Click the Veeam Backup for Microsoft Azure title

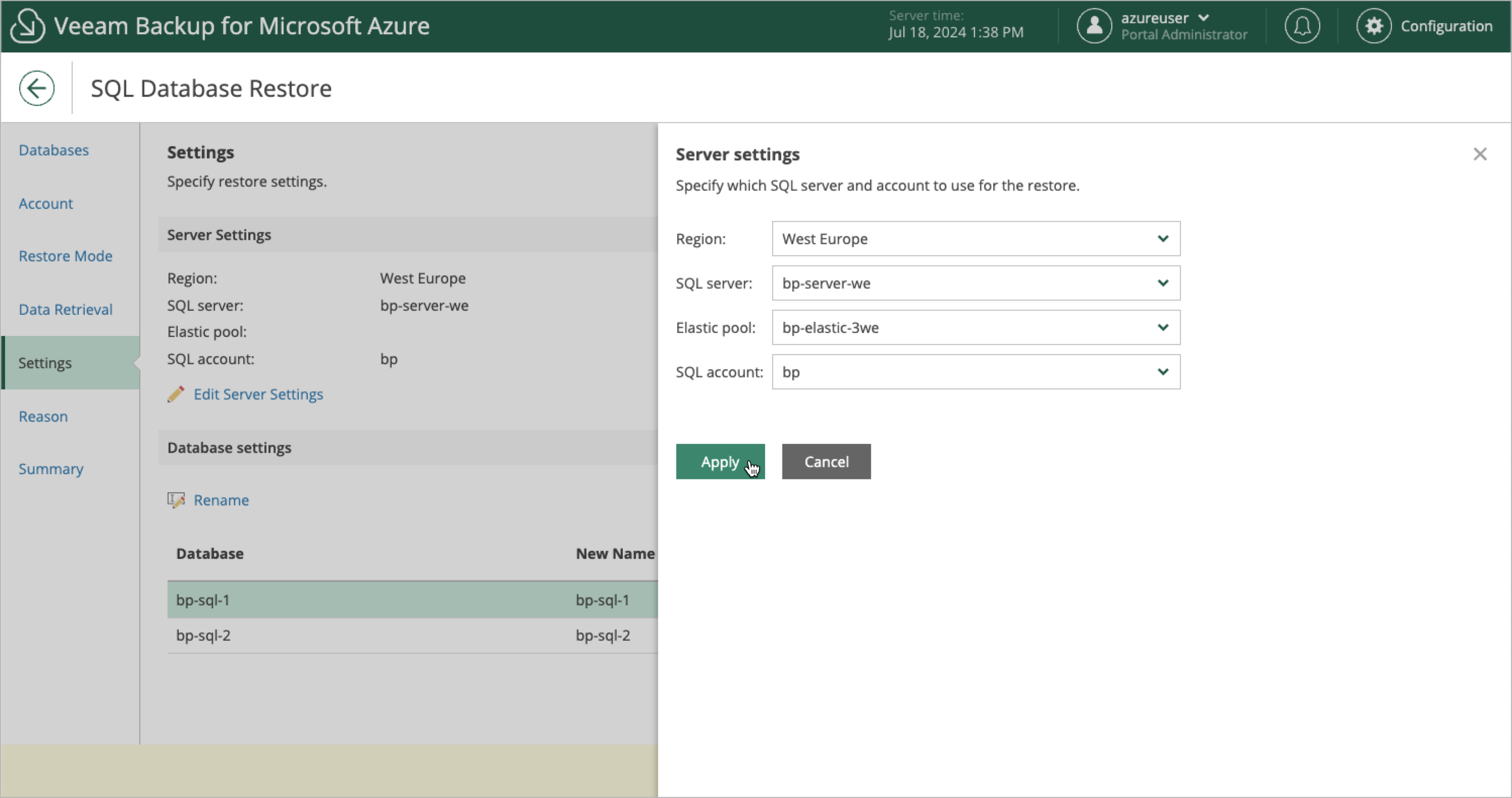242,26
